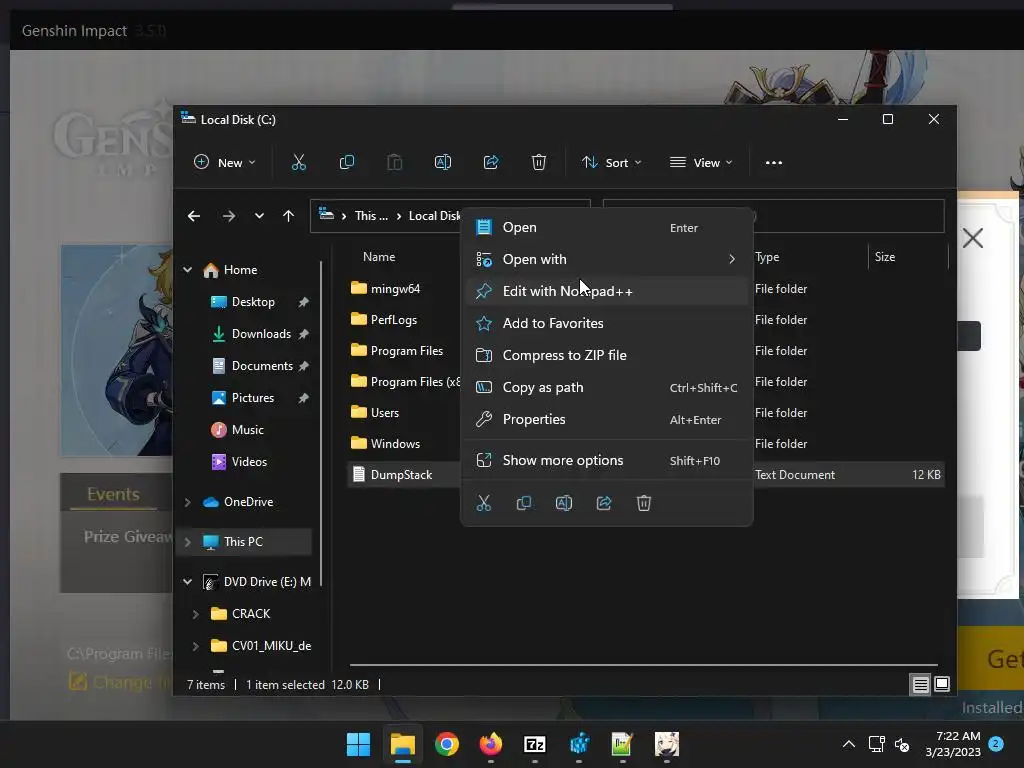Sort by the Name column header
The height and width of the screenshot is (768, 1024).
[379, 257]
